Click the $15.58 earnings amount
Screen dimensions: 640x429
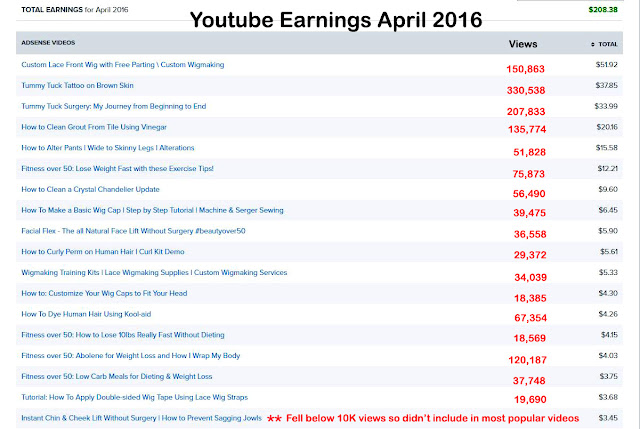607,148
